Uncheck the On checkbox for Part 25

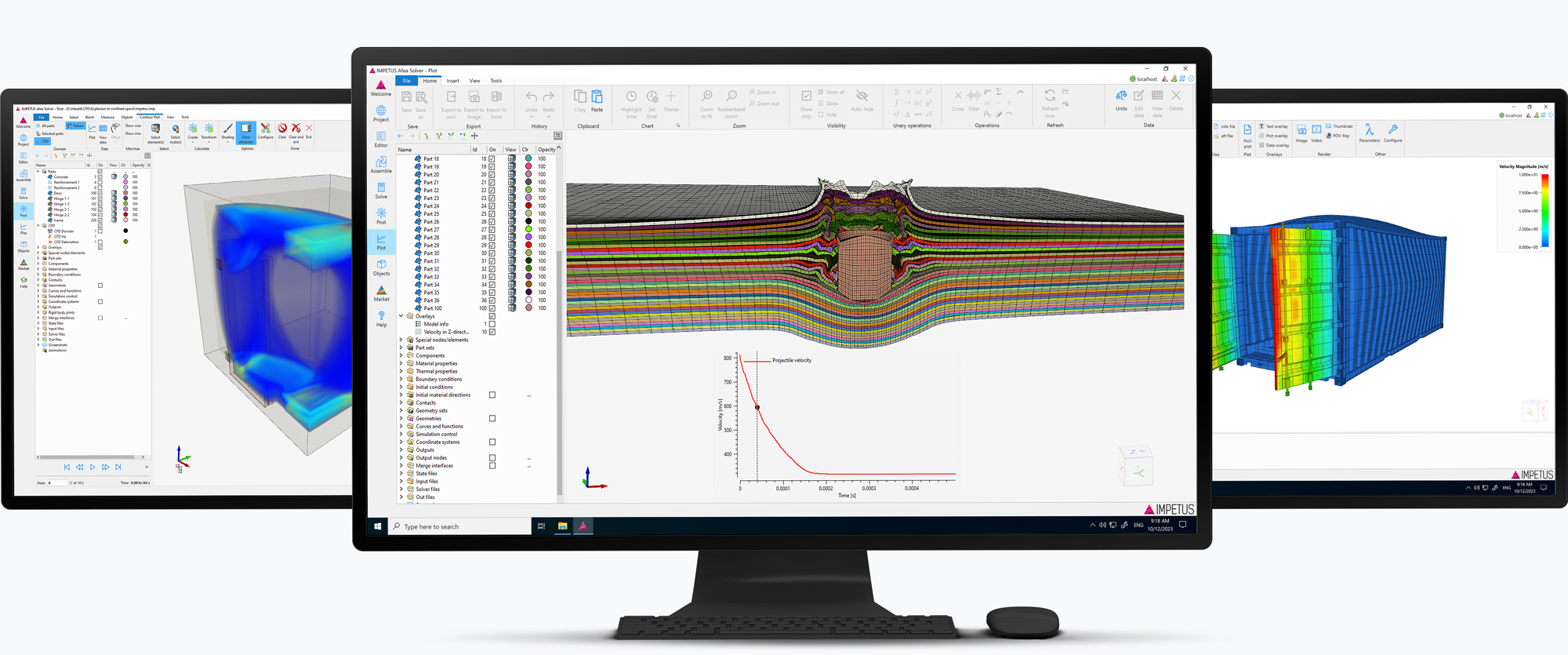tap(492, 213)
